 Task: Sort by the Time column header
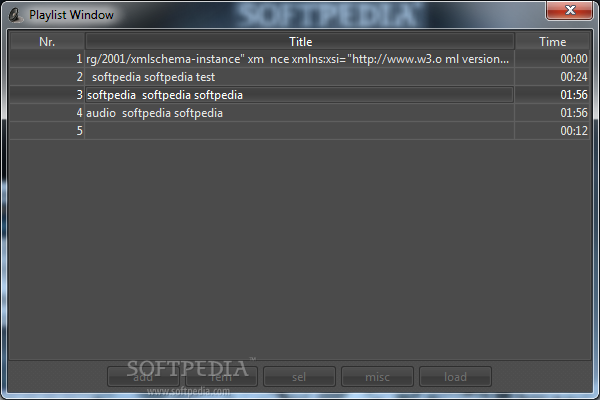click(552, 41)
